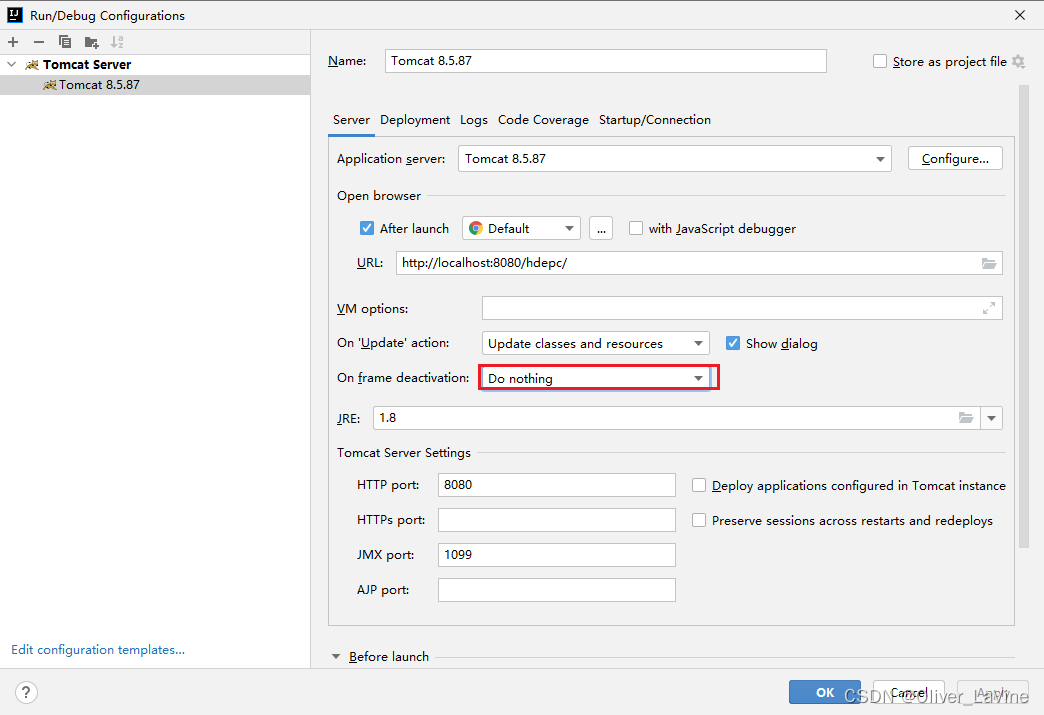Collapse the Tomcat Server tree node
1044x715 pixels.
[11, 65]
